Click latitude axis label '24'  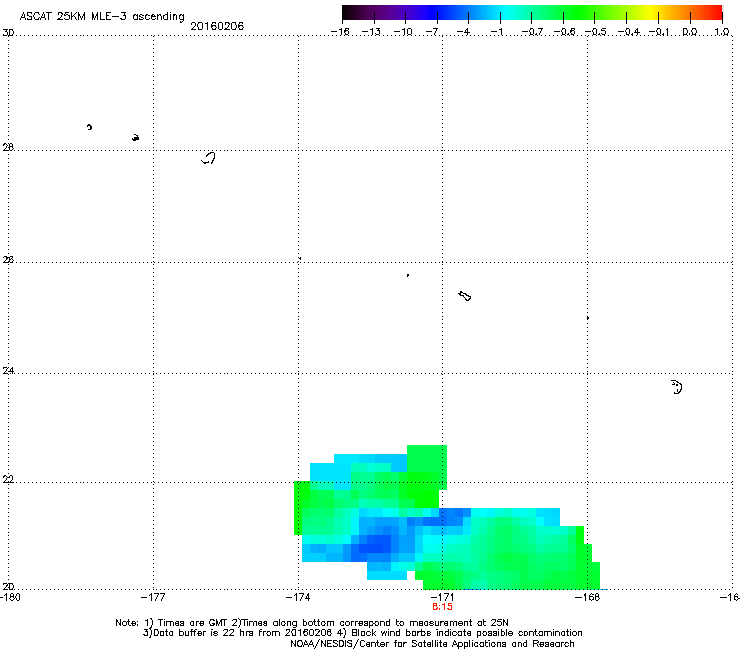click(8, 371)
